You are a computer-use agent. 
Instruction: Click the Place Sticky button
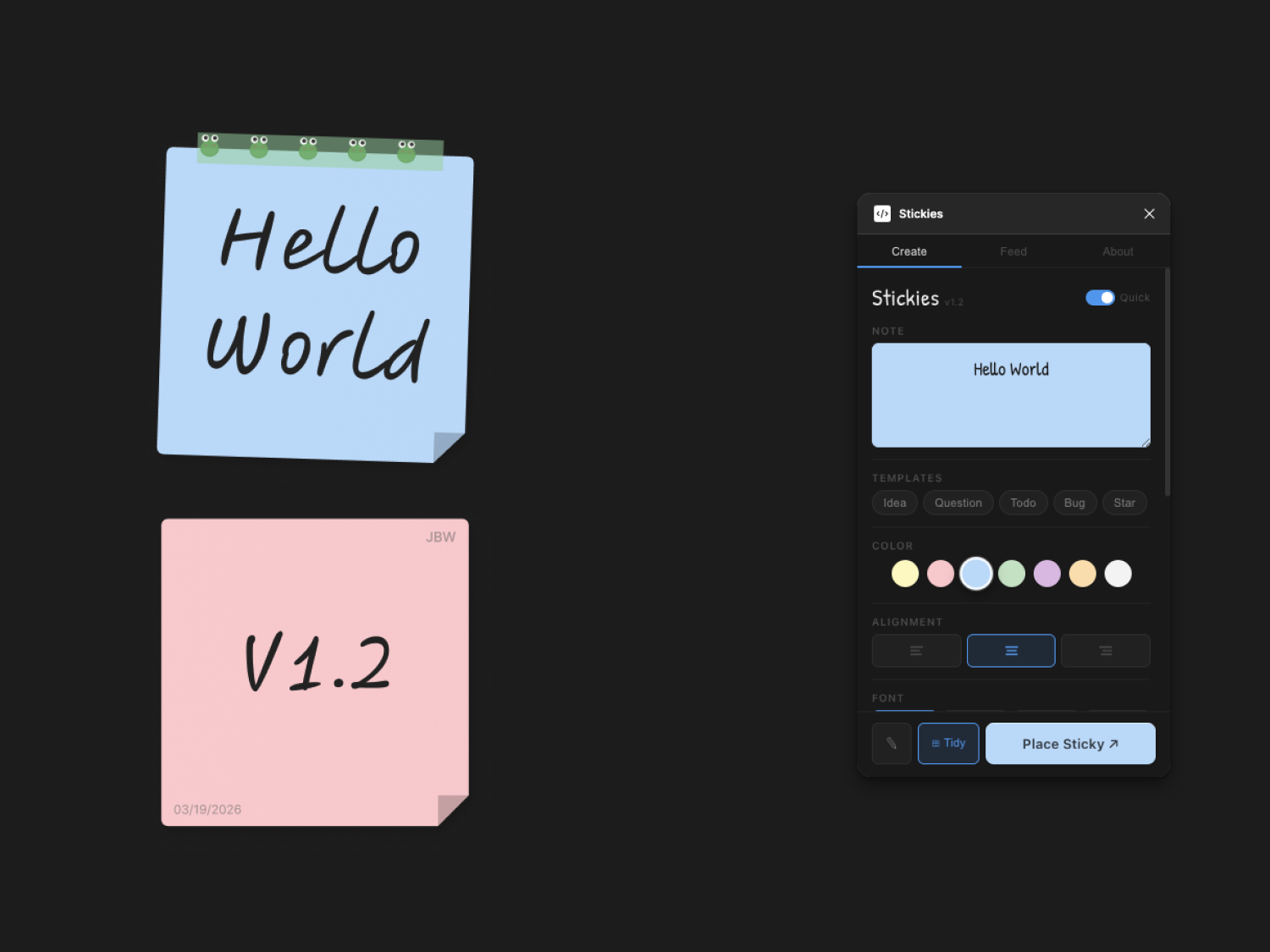(1070, 744)
